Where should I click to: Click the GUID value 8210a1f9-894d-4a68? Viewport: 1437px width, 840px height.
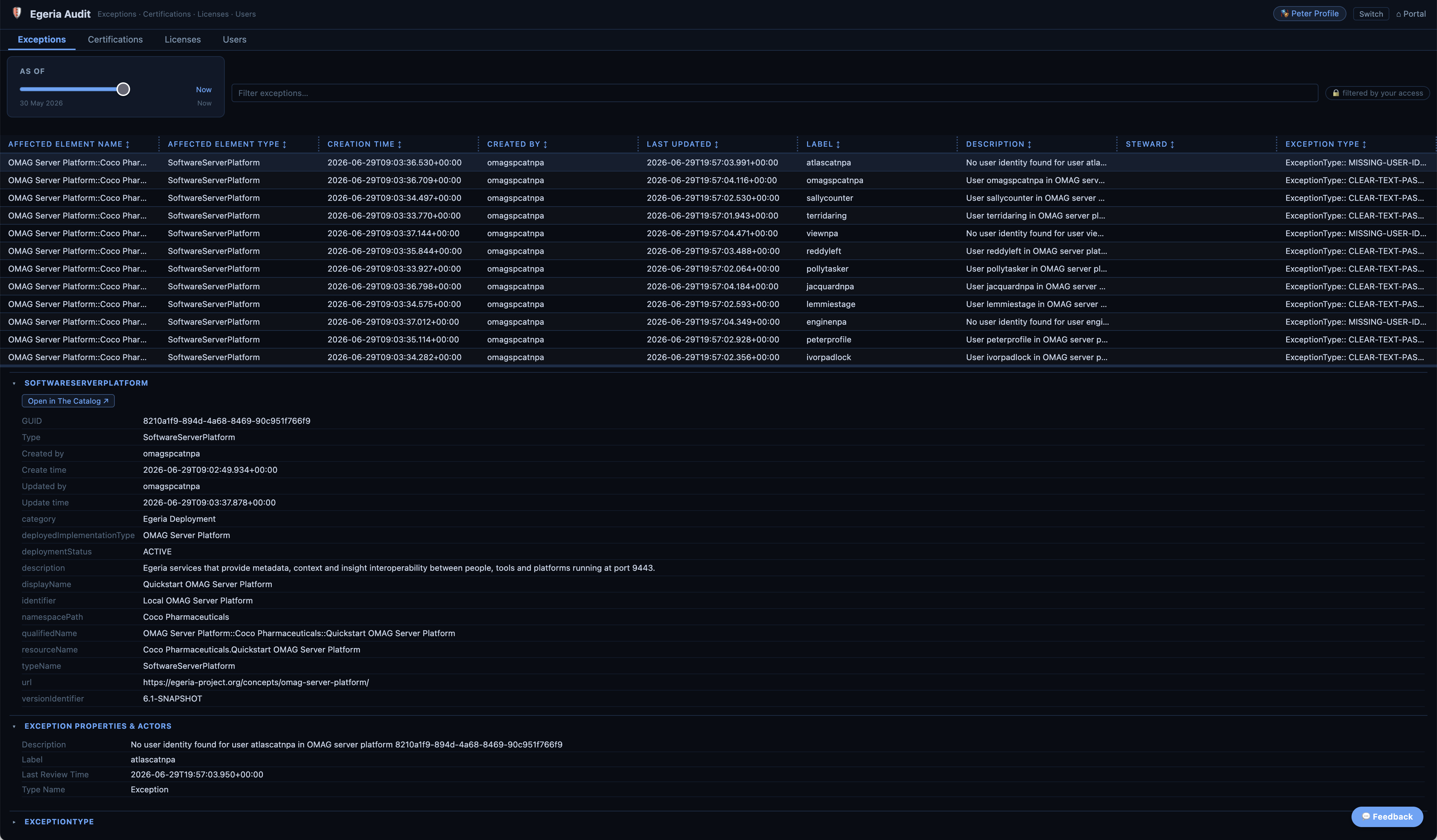(x=226, y=421)
